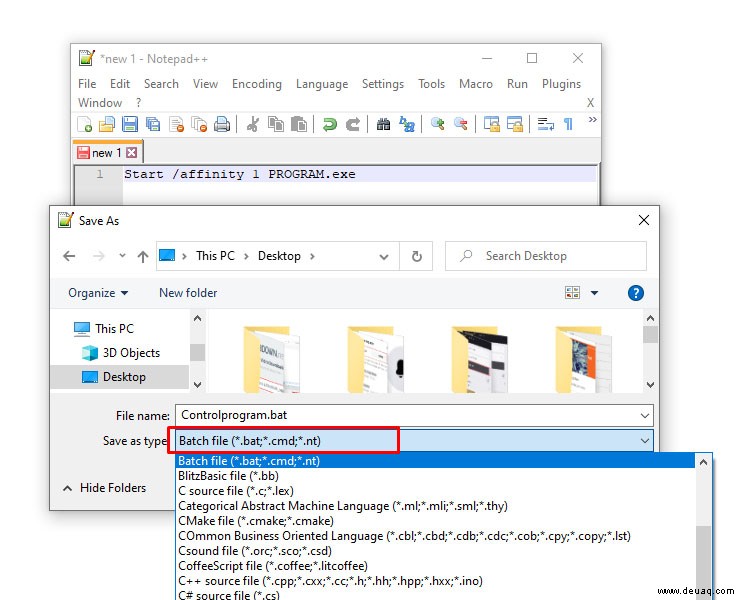Select 3D Objects in navigation tree
Screen dimensions: 751x600
tap(121, 353)
